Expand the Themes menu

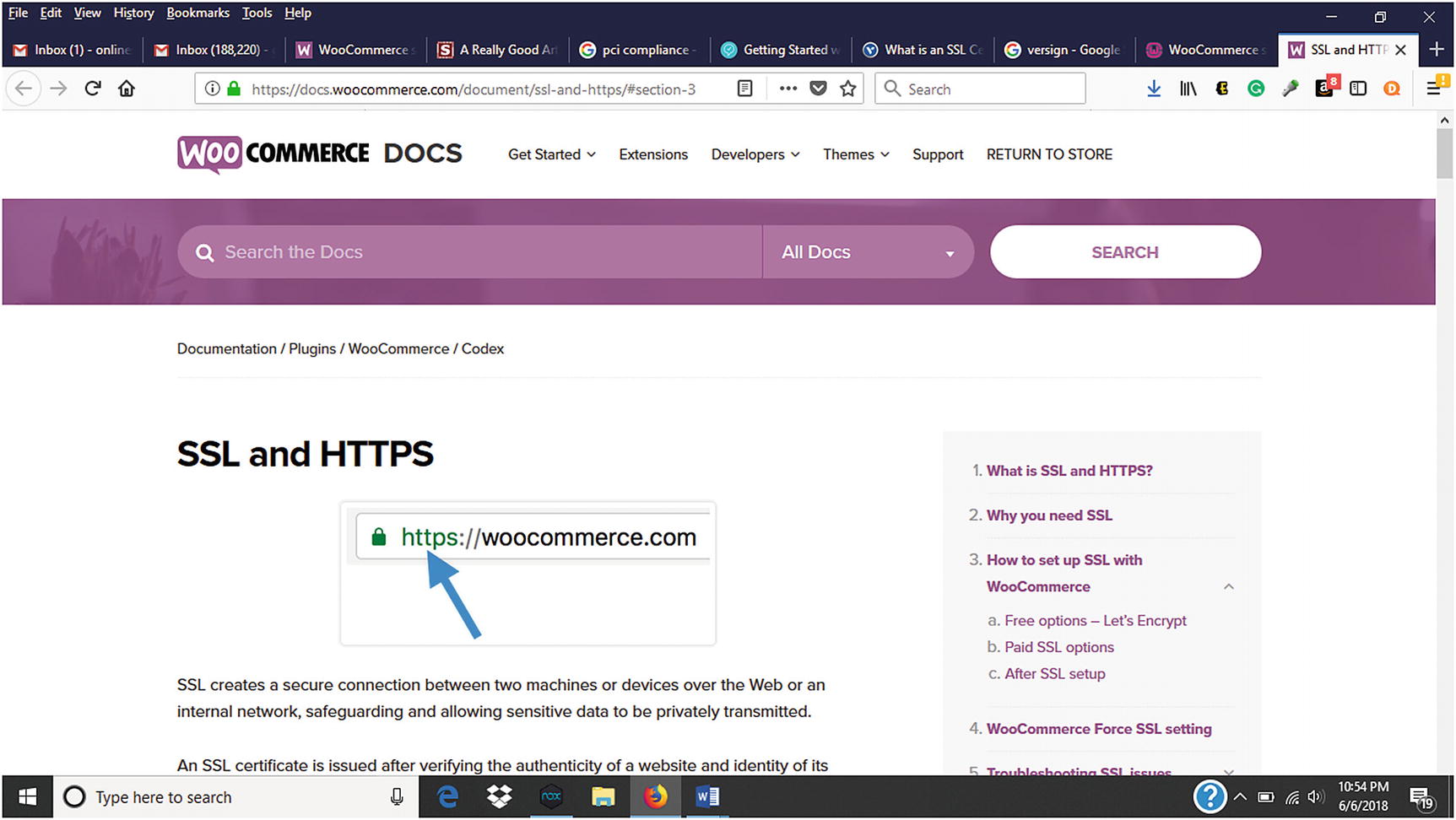[x=856, y=154]
